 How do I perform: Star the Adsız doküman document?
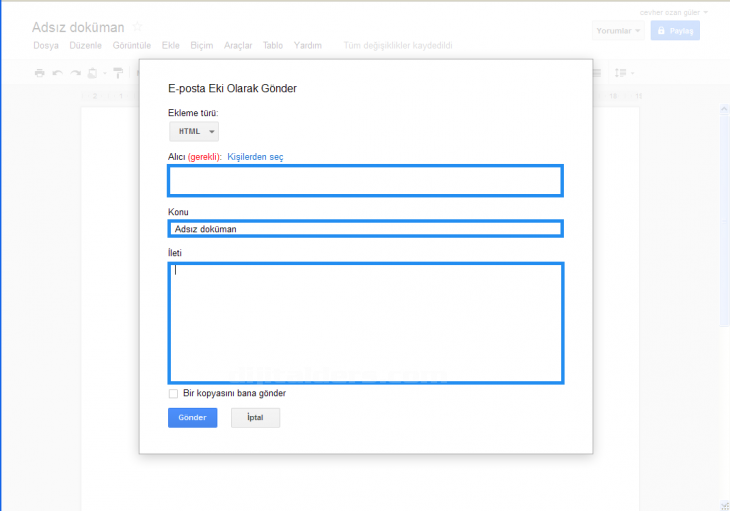tap(137, 27)
